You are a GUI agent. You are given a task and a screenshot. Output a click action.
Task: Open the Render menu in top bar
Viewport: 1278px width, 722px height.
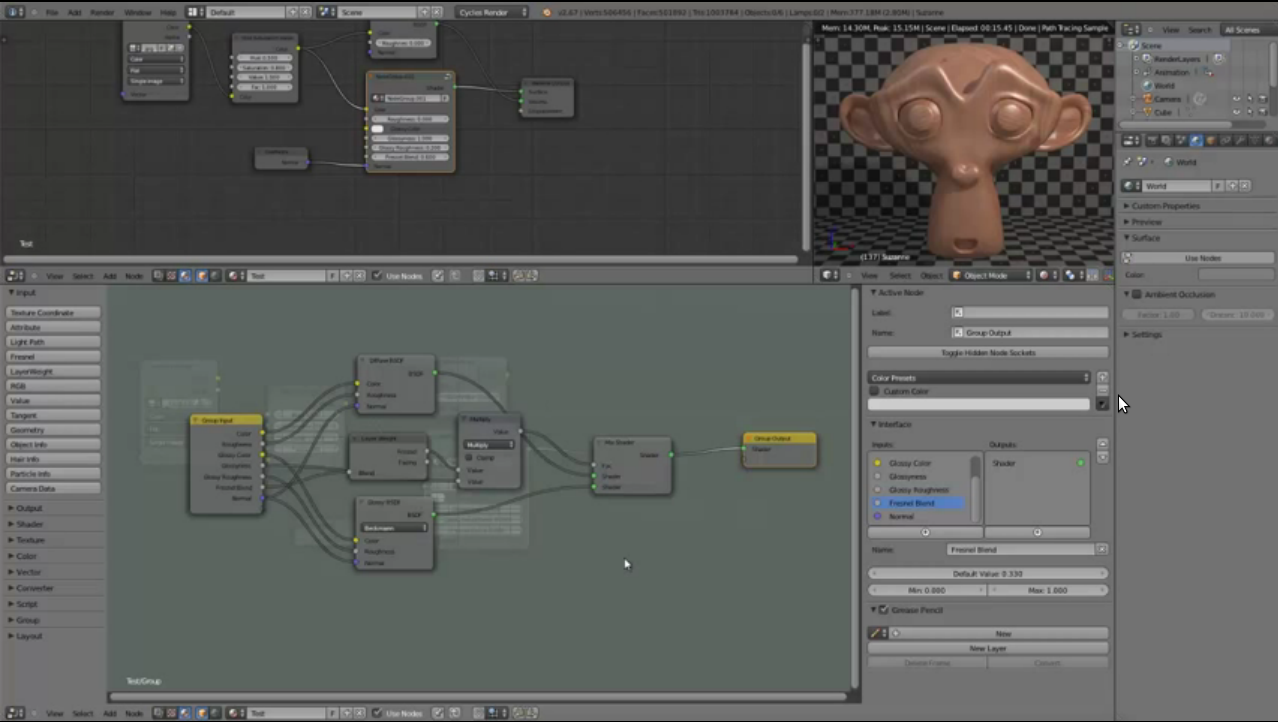pos(102,12)
